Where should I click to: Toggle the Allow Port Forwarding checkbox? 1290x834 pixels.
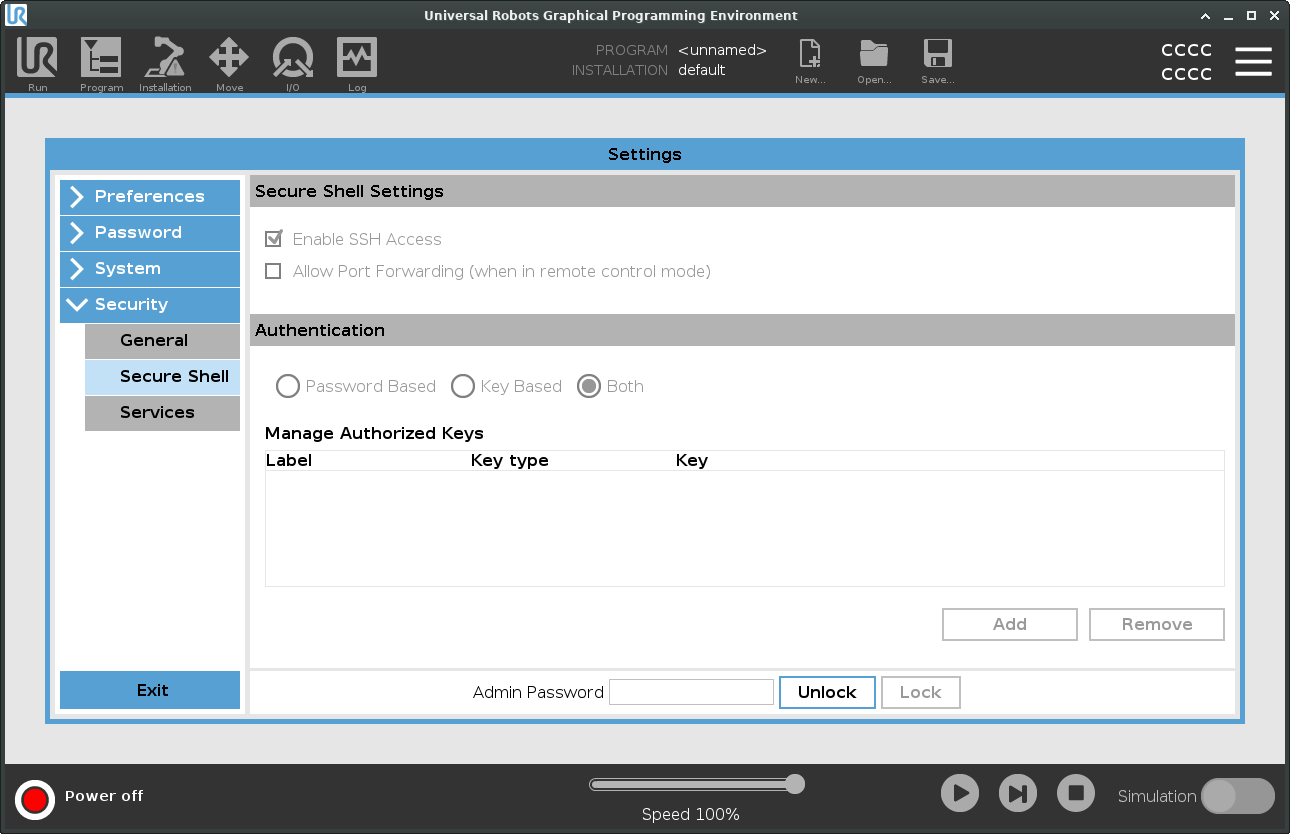[x=273, y=271]
